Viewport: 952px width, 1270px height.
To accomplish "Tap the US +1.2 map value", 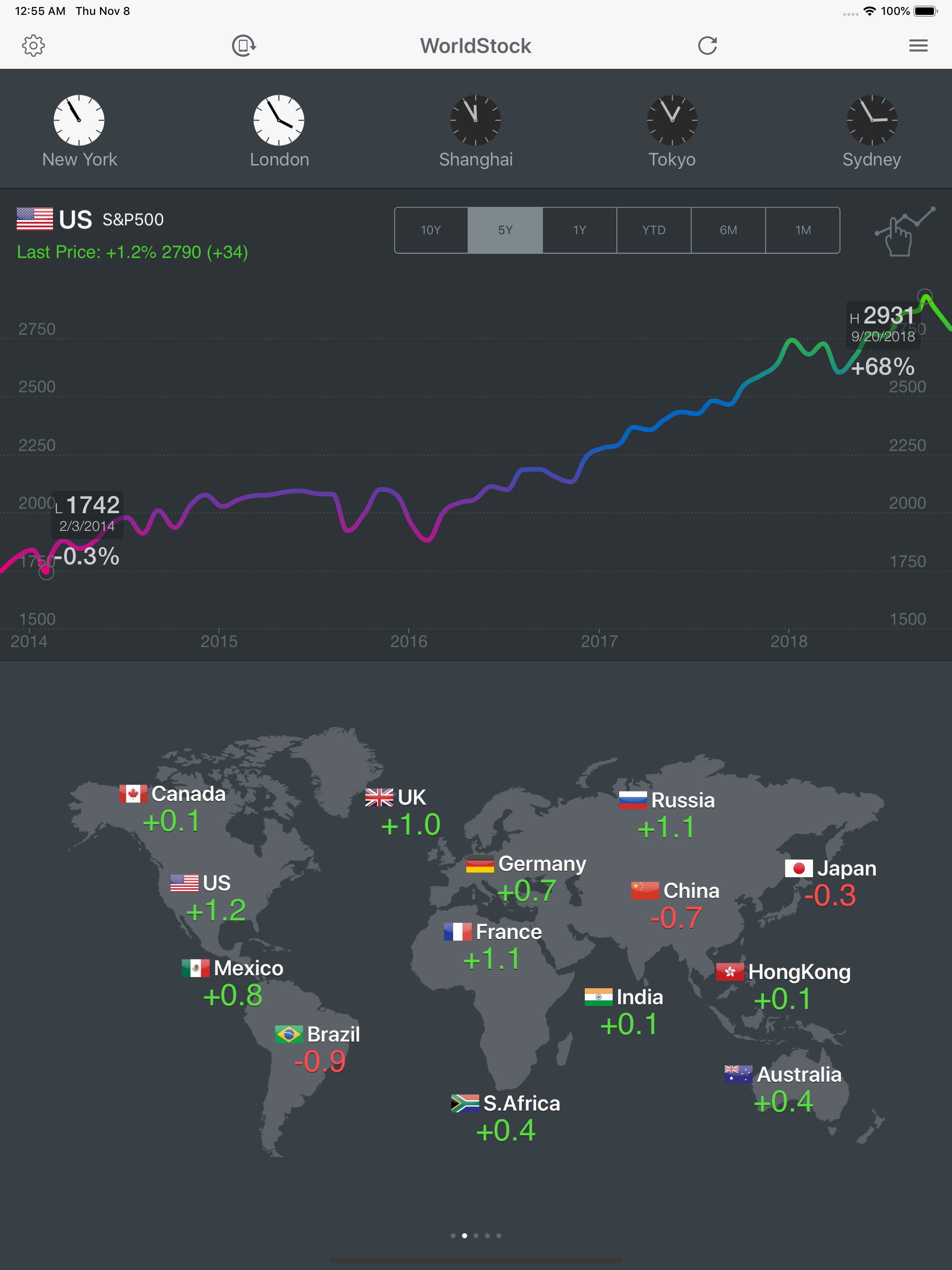I will [216, 910].
